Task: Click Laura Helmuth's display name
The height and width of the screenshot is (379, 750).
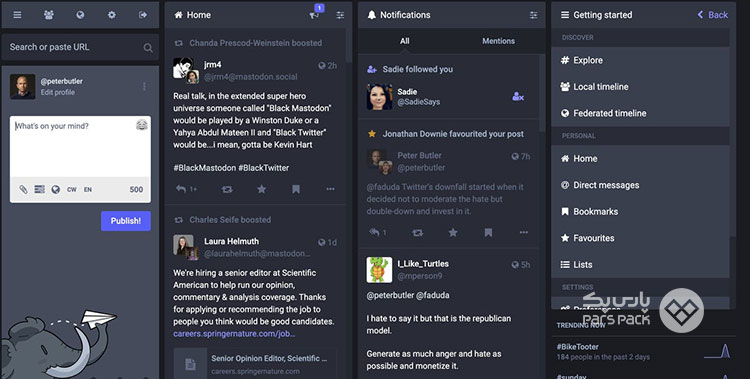Action: pyautogui.click(x=232, y=242)
